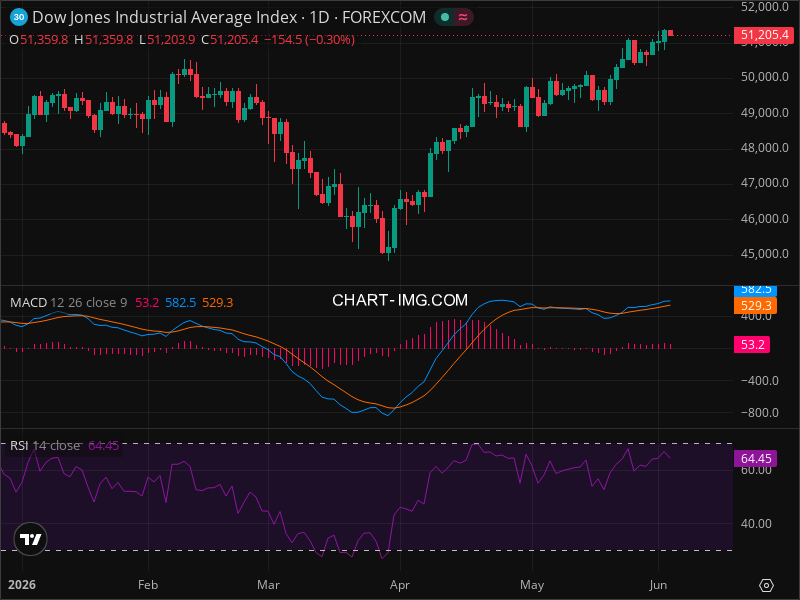This screenshot has width=800, height=600.
Task: Click the 52,000.0 price axis label
Action: point(764,7)
